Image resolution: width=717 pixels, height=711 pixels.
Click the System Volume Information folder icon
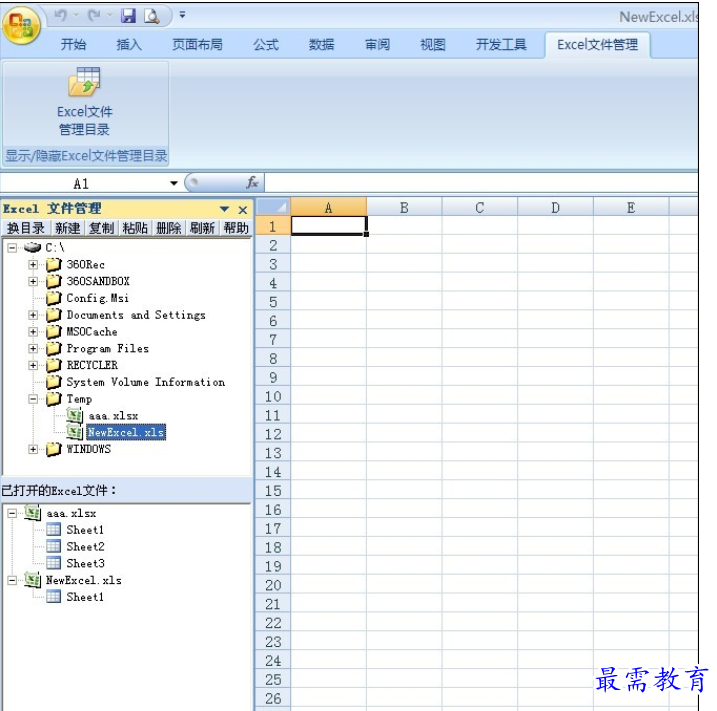click(x=54, y=381)
